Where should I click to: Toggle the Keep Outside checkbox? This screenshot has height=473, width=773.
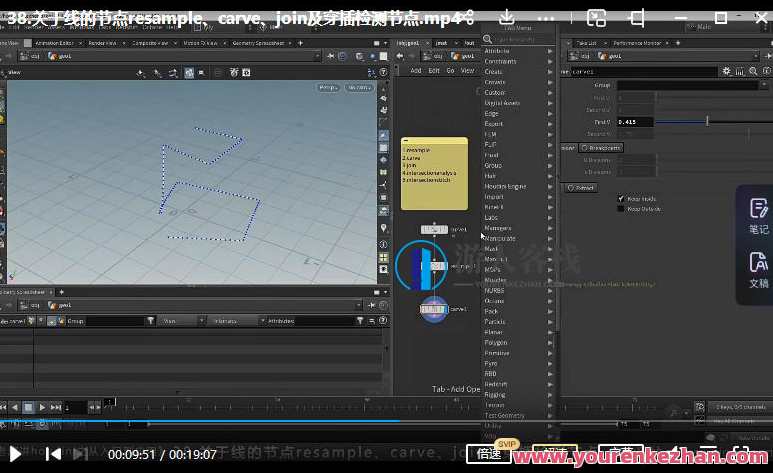click(621, 208)
